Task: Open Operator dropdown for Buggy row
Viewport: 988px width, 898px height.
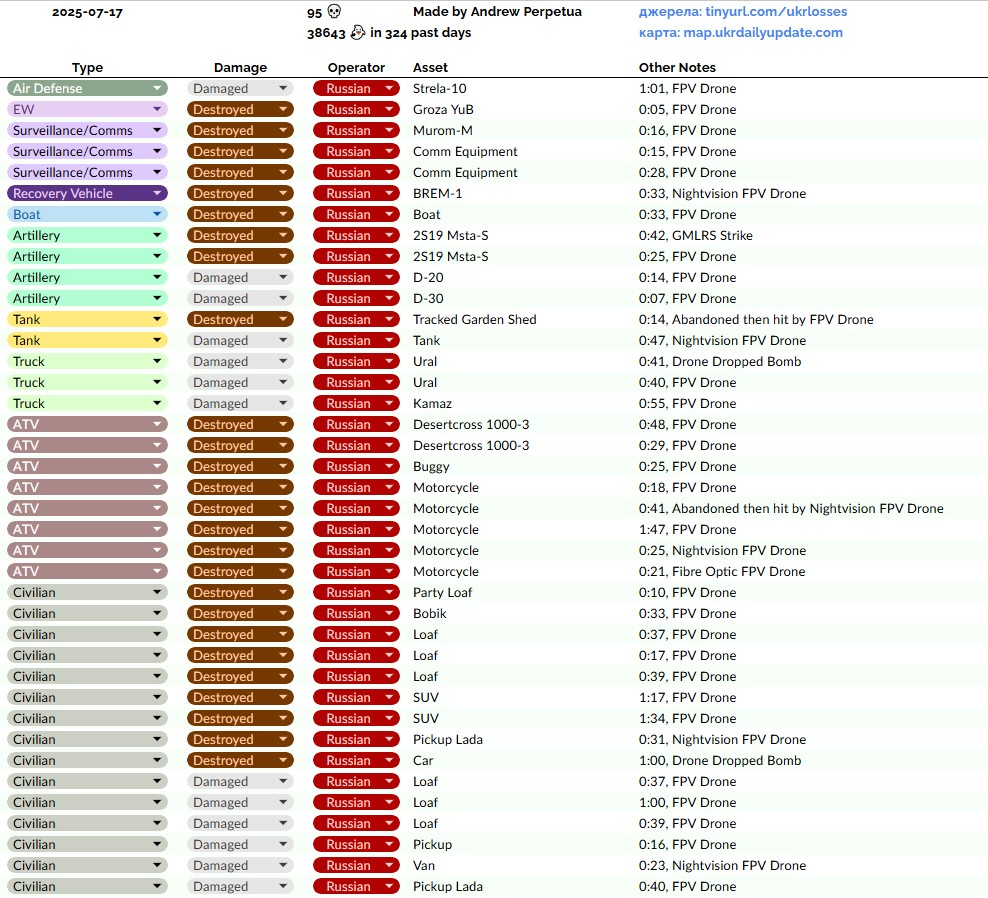Action: click(356, 466)
